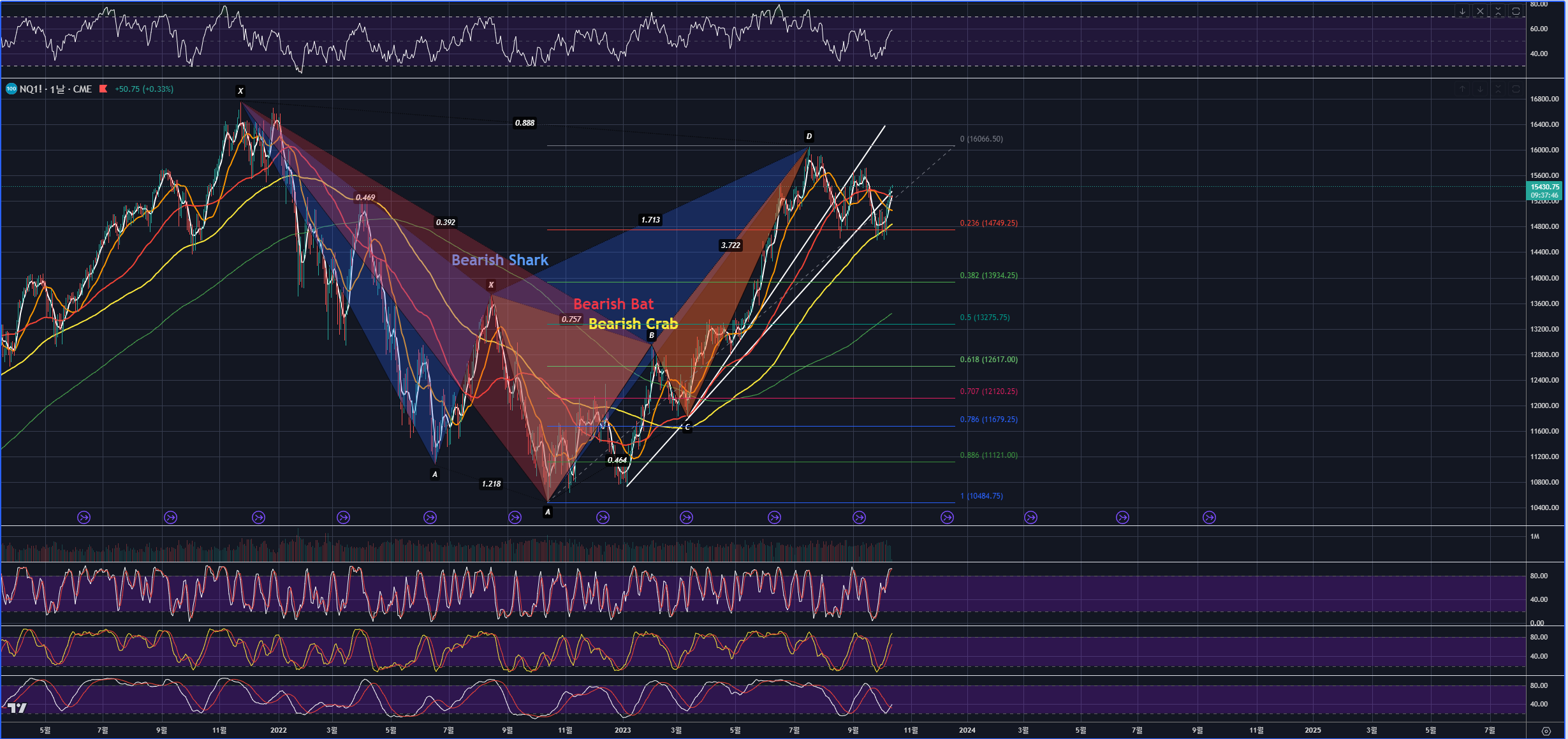
Task: Click the 0.618 (12617.00) Fibonacci level label
Action: (988, 360)
